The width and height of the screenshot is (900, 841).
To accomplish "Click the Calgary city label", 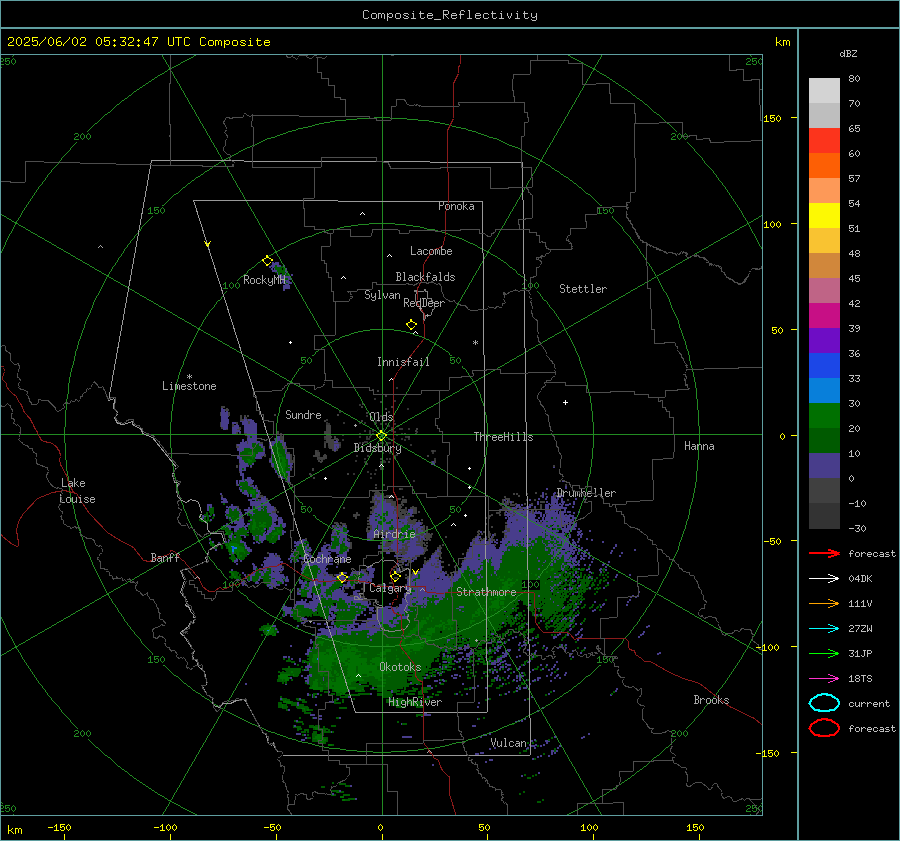I will [x=390, y=588].
